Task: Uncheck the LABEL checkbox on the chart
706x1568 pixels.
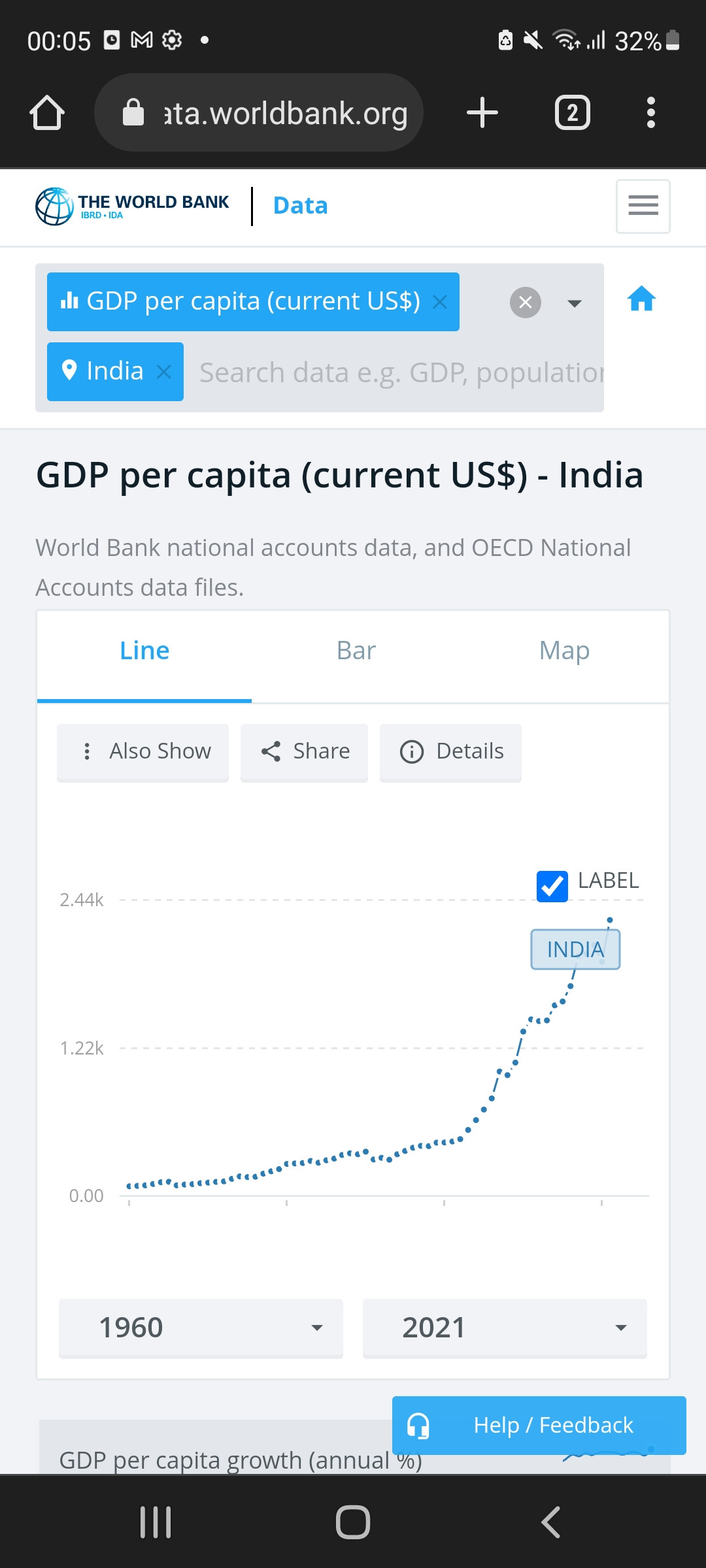Action: point(552,887)
